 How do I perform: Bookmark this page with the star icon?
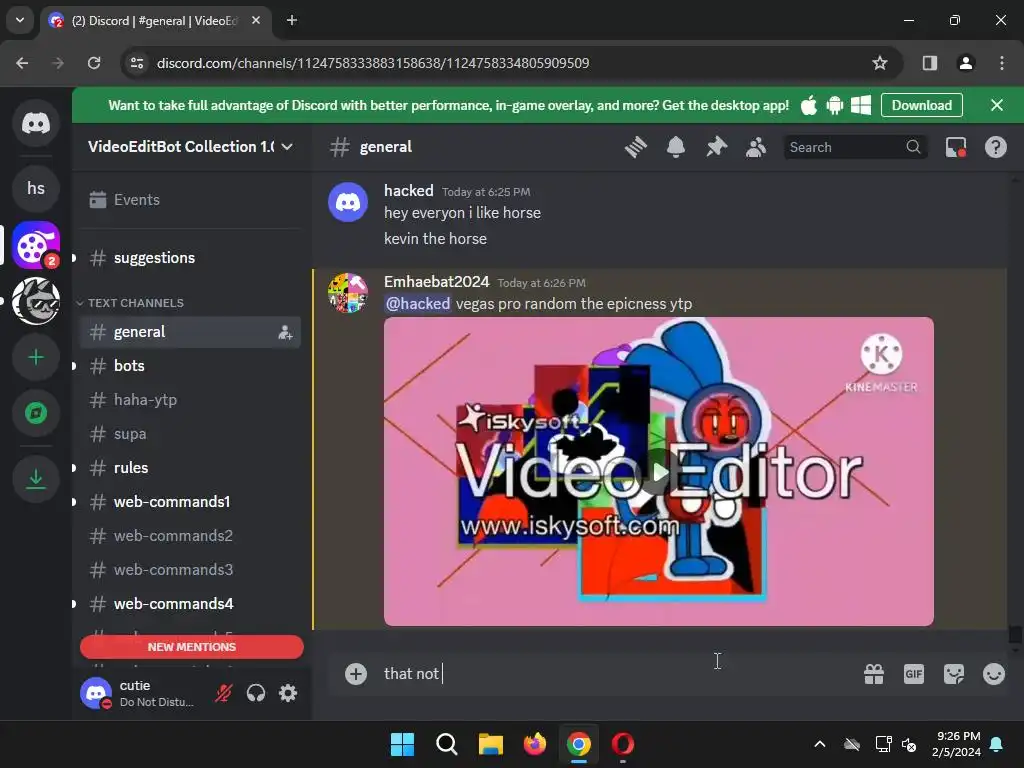pyautogui.click(x=880, y=63)
